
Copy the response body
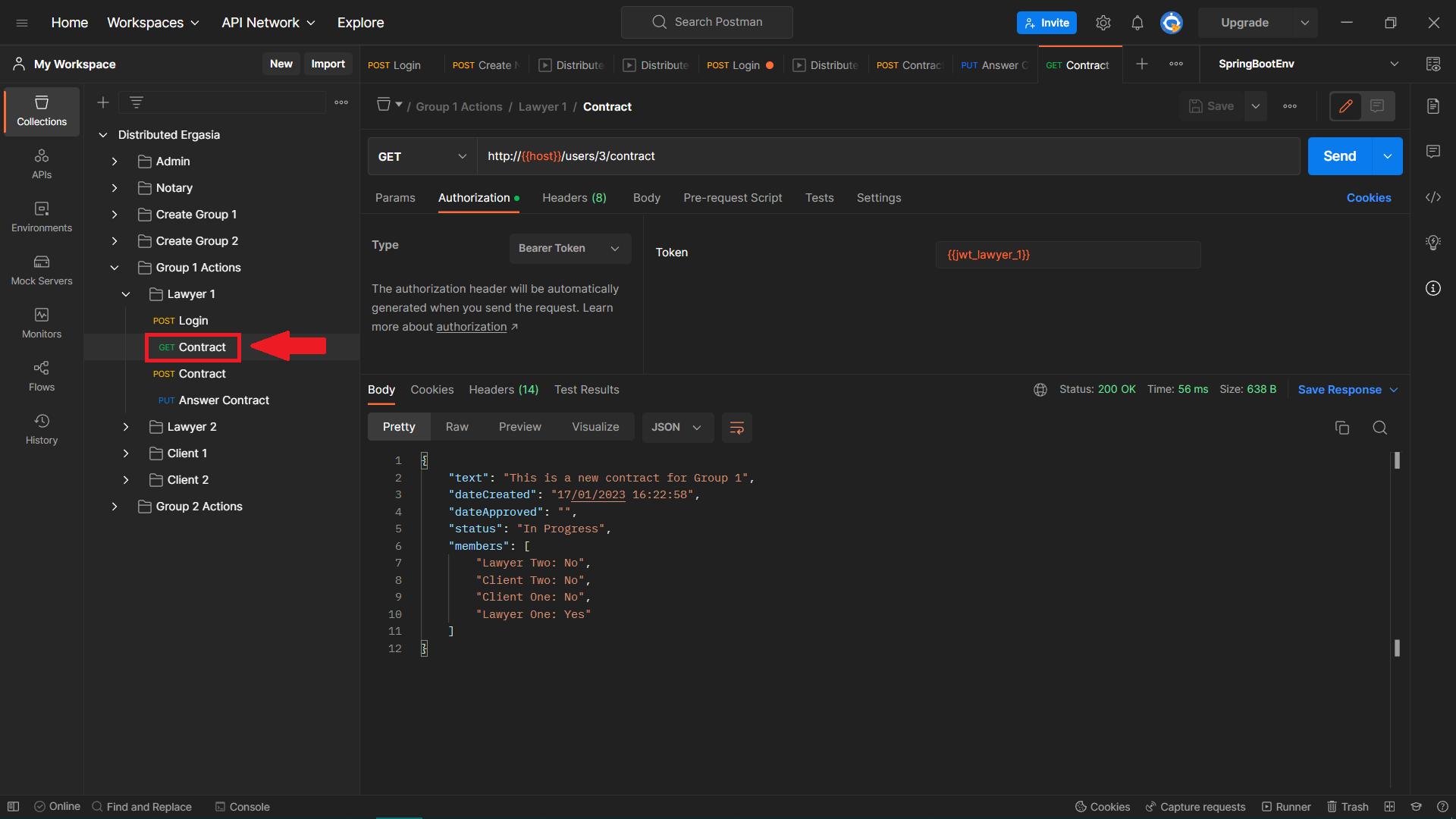[x=1342, y=428]
